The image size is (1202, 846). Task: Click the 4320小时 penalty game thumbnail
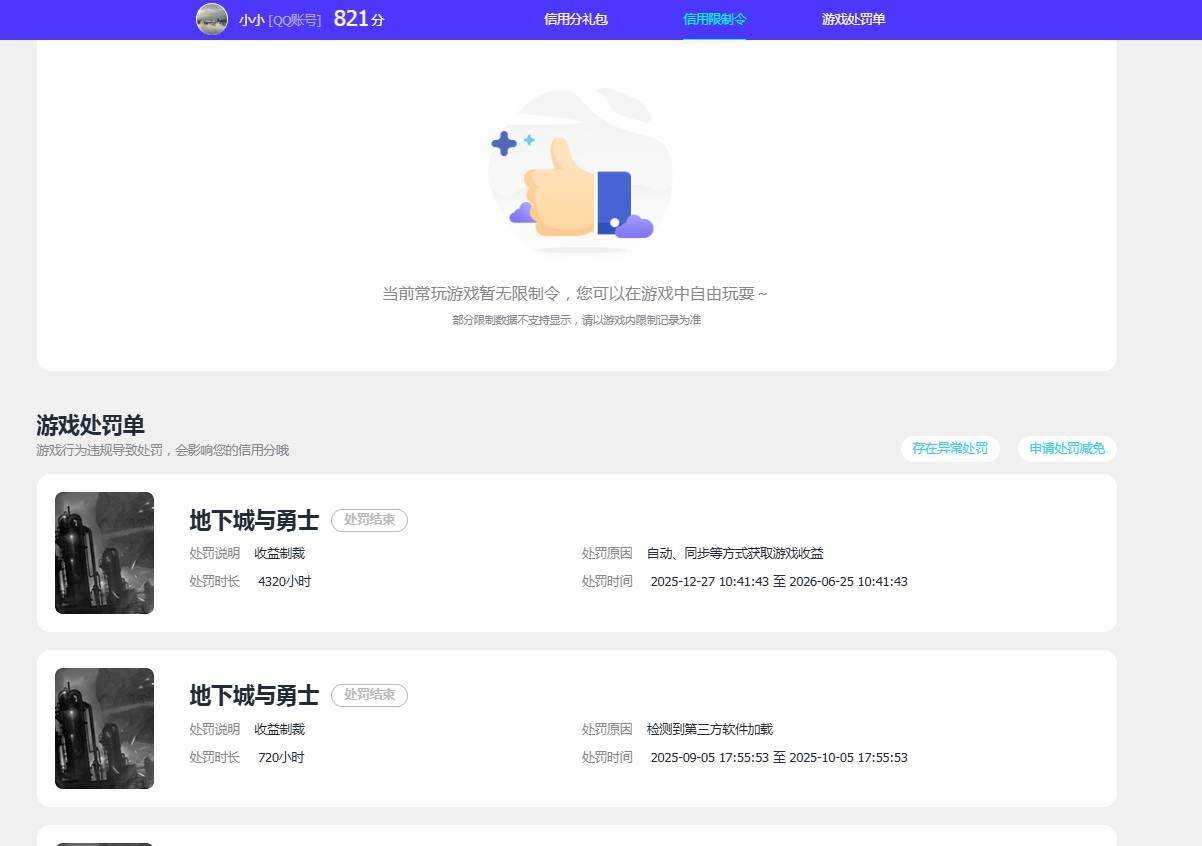click(x=104, y=553)
